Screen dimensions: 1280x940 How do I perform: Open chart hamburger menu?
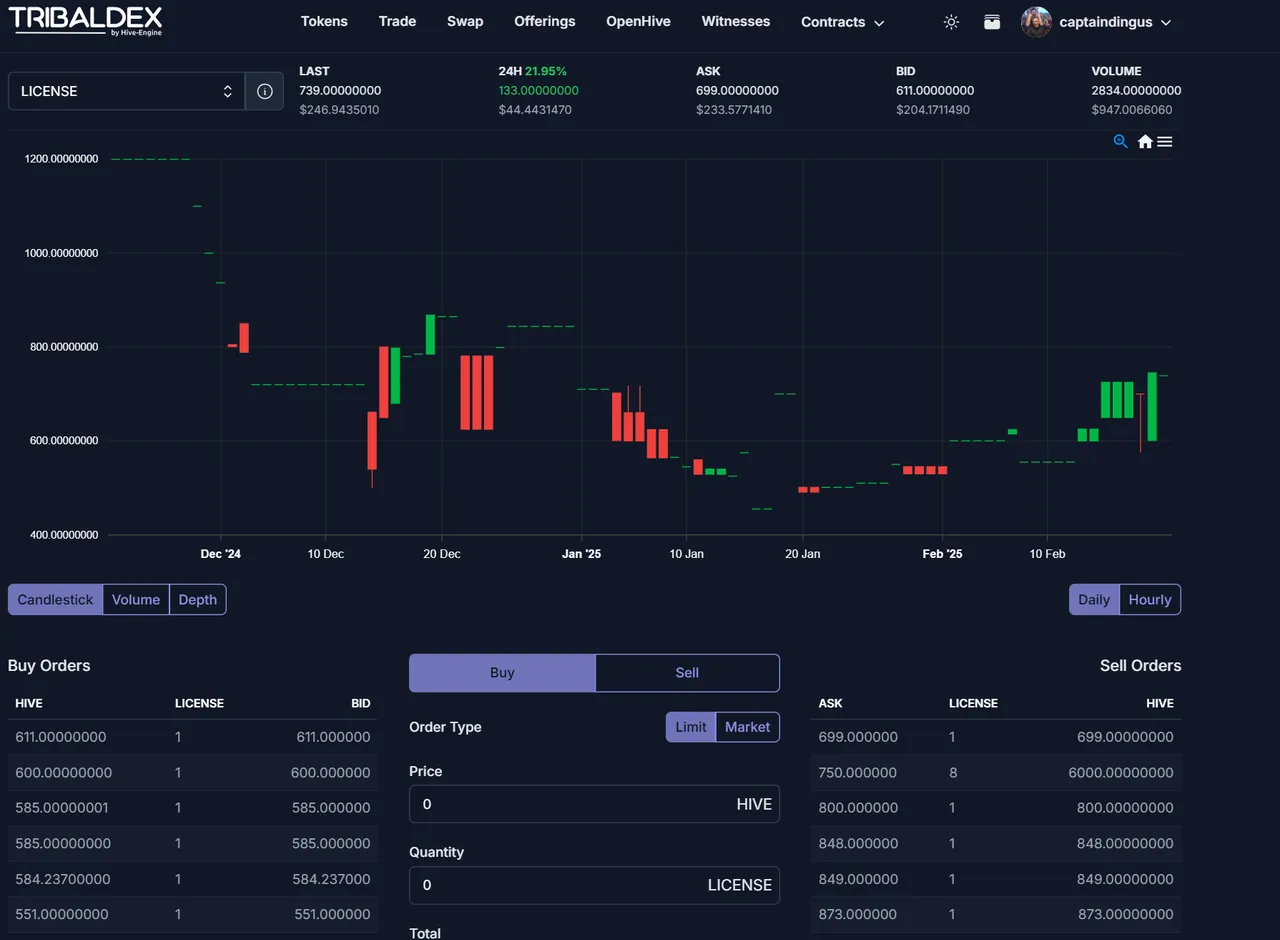point(1165,142)
